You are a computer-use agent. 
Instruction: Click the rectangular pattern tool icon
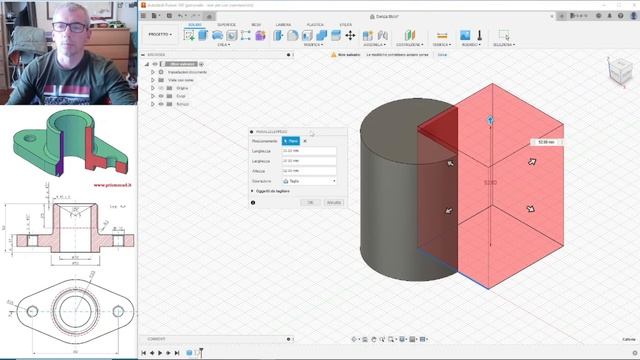(246, 36)
